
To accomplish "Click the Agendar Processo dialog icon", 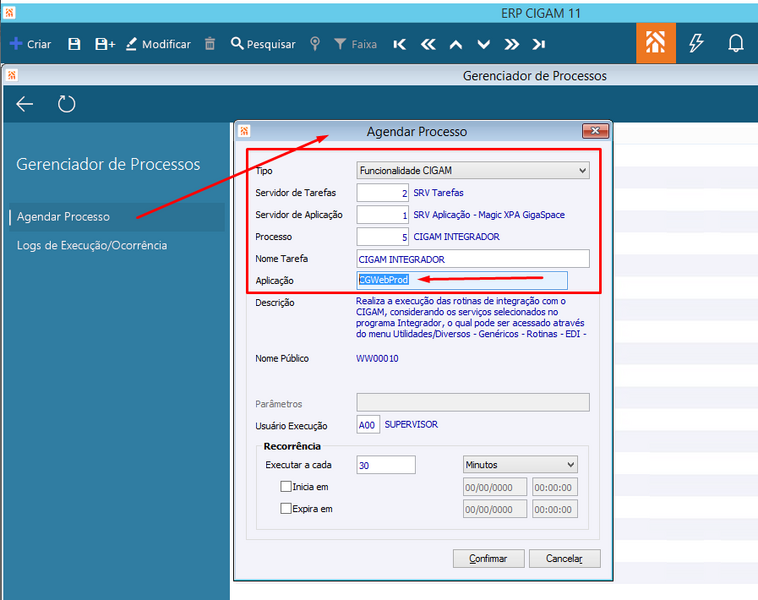I will [x=244, y=131].
